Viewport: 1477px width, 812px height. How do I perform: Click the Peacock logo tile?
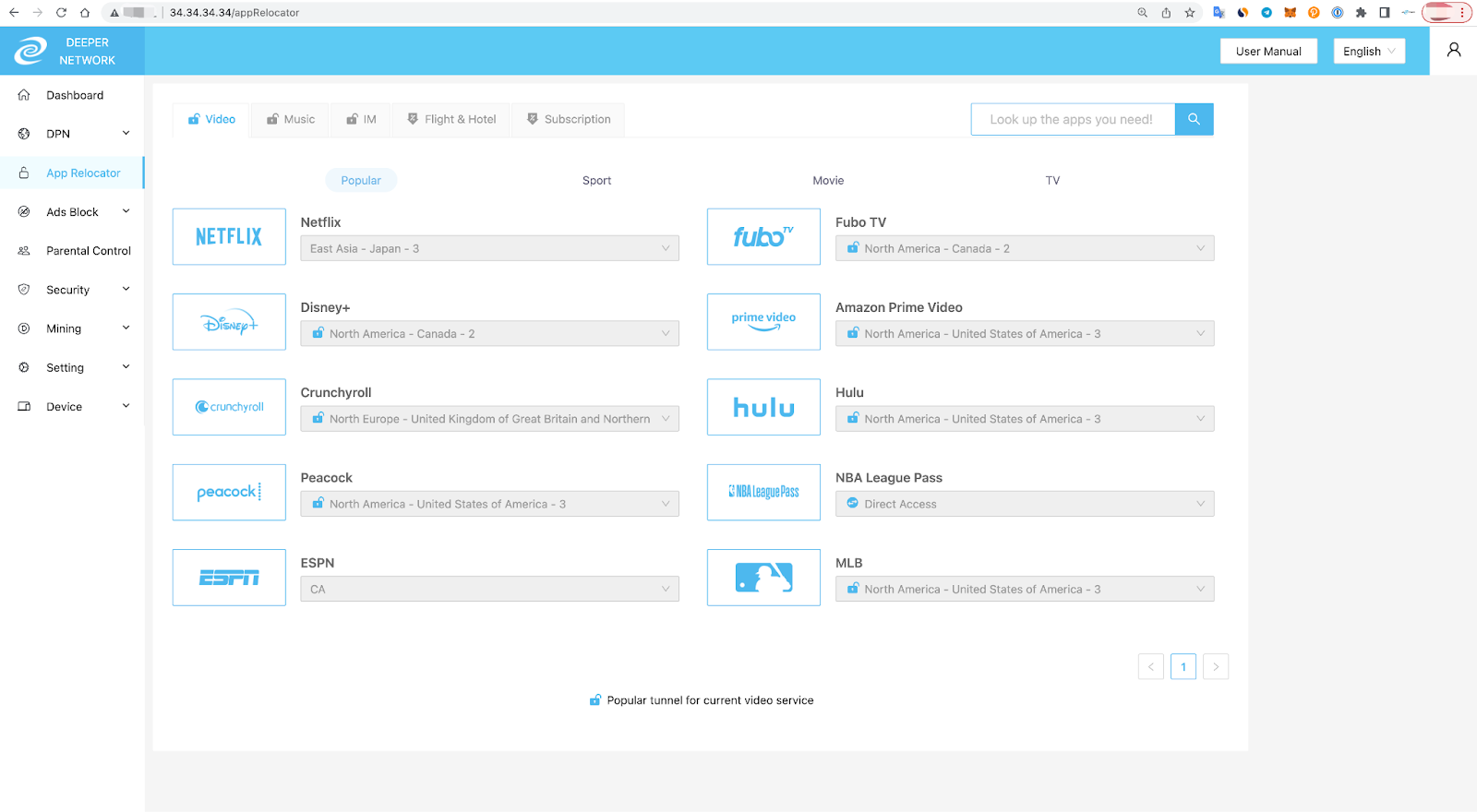229,492
